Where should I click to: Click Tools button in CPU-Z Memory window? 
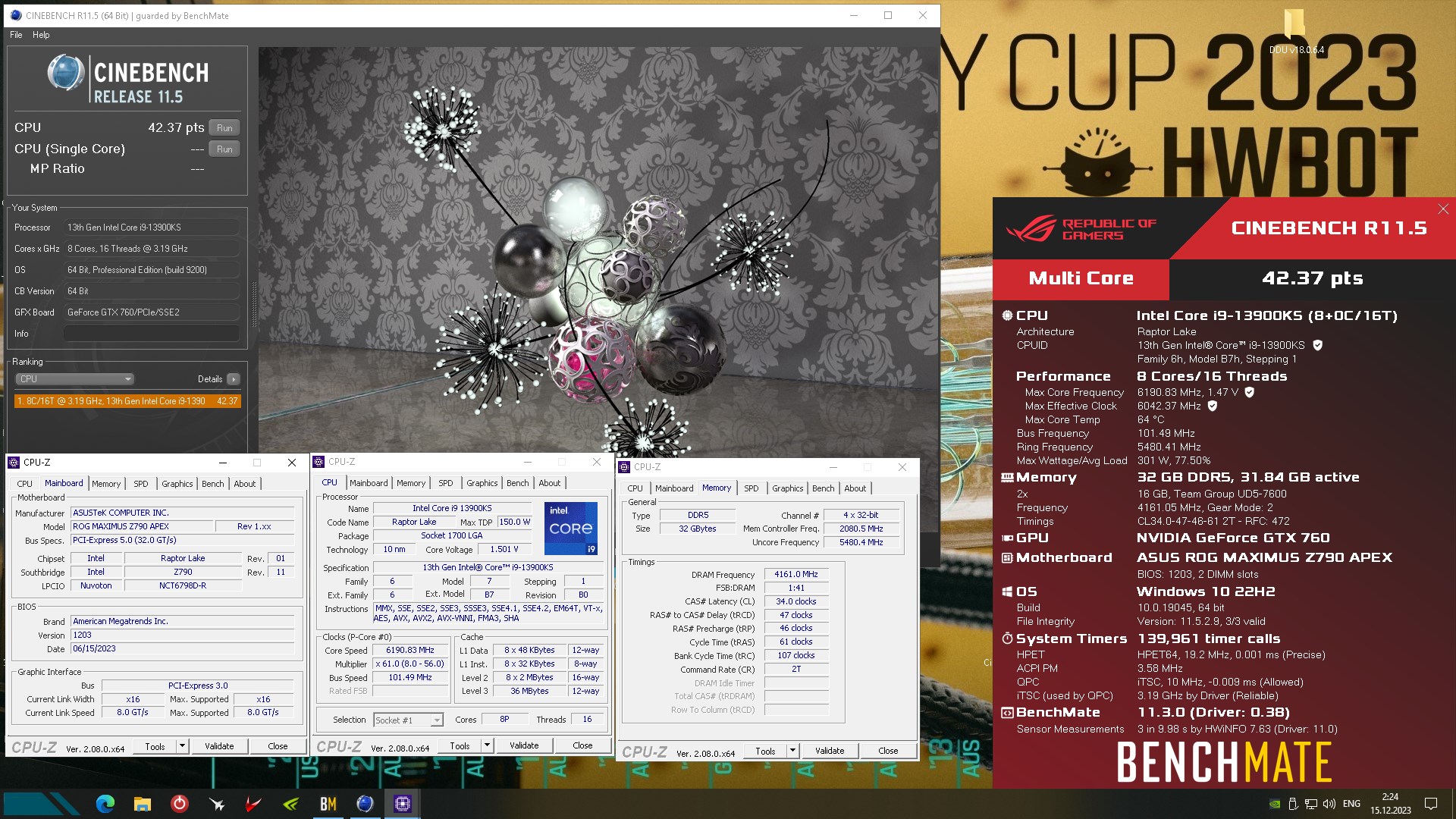point(765,751)
